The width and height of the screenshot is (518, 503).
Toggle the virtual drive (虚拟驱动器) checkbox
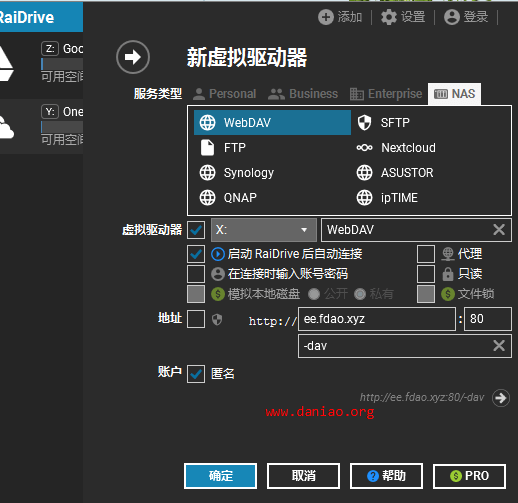[196, 230]
